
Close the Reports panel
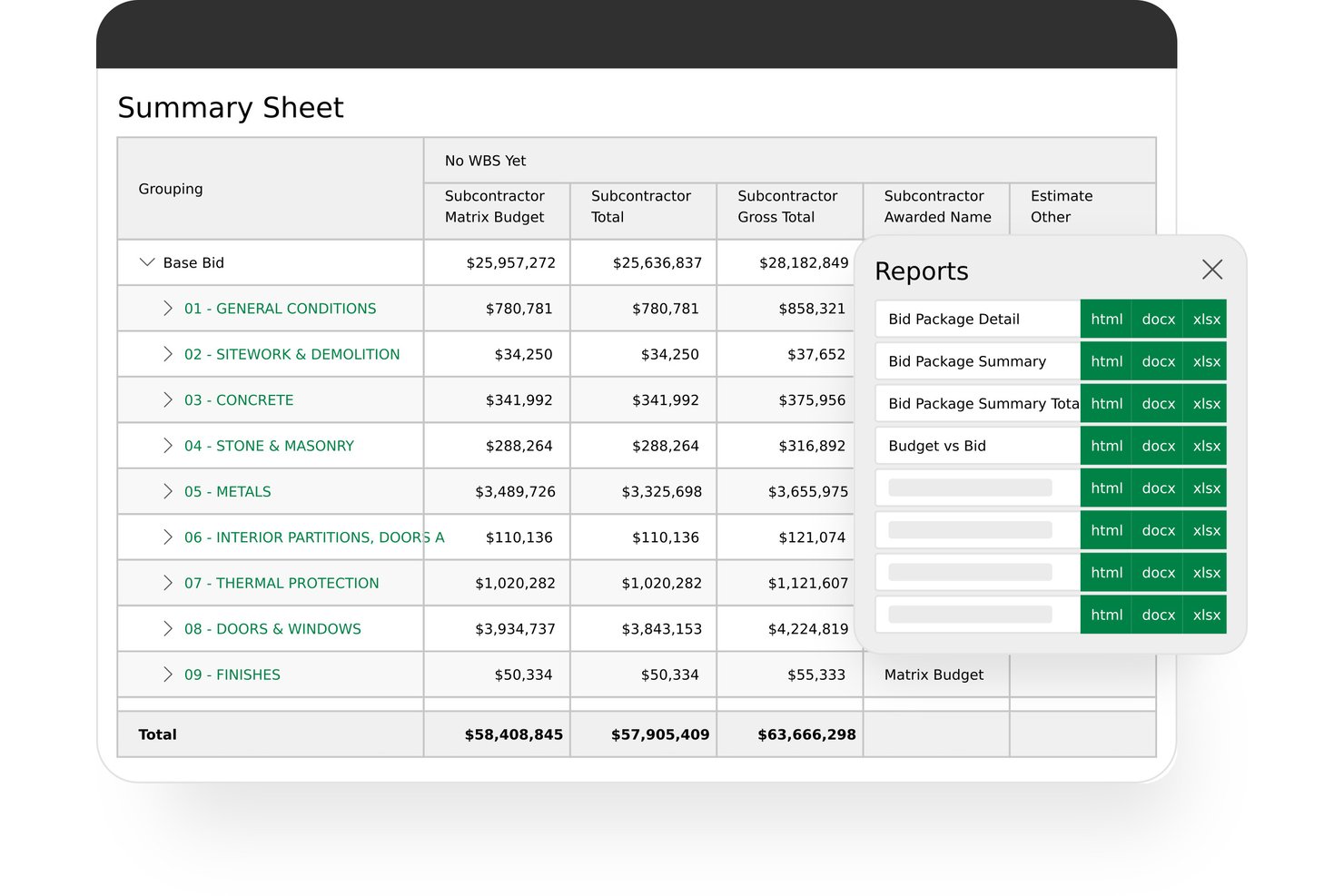coord(1212,270)
